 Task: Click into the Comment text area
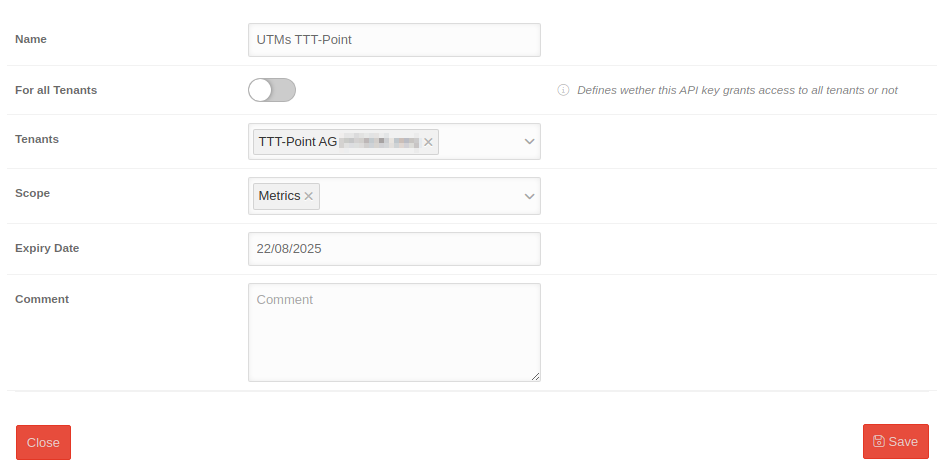(x=394, y=332)
